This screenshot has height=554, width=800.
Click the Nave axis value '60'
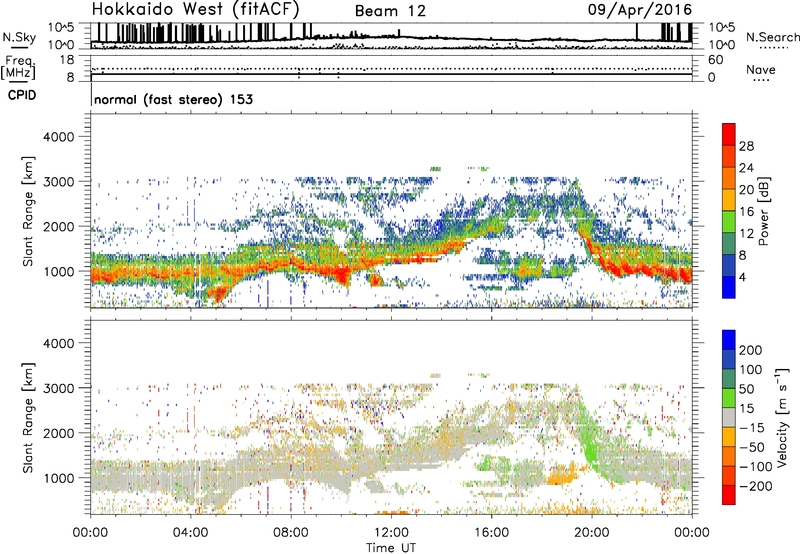coord(715,60)
